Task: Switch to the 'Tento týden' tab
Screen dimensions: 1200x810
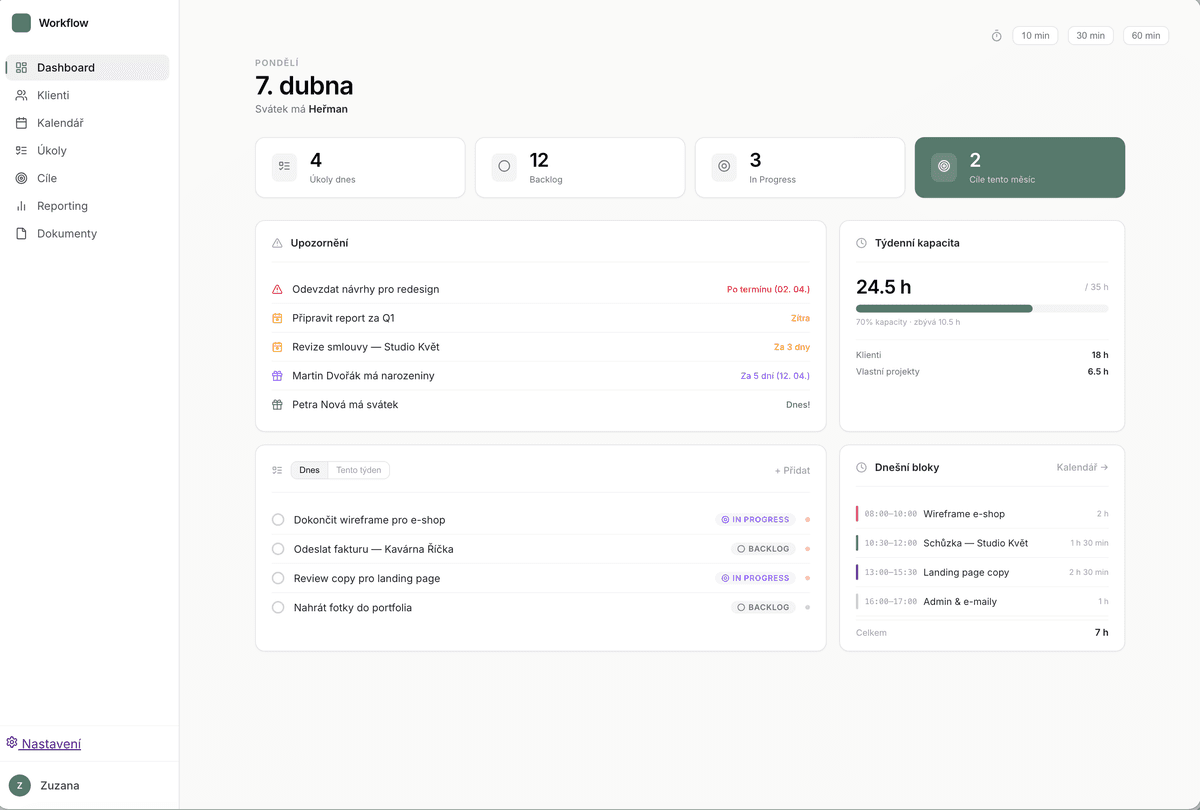Action: pos(358,469)
